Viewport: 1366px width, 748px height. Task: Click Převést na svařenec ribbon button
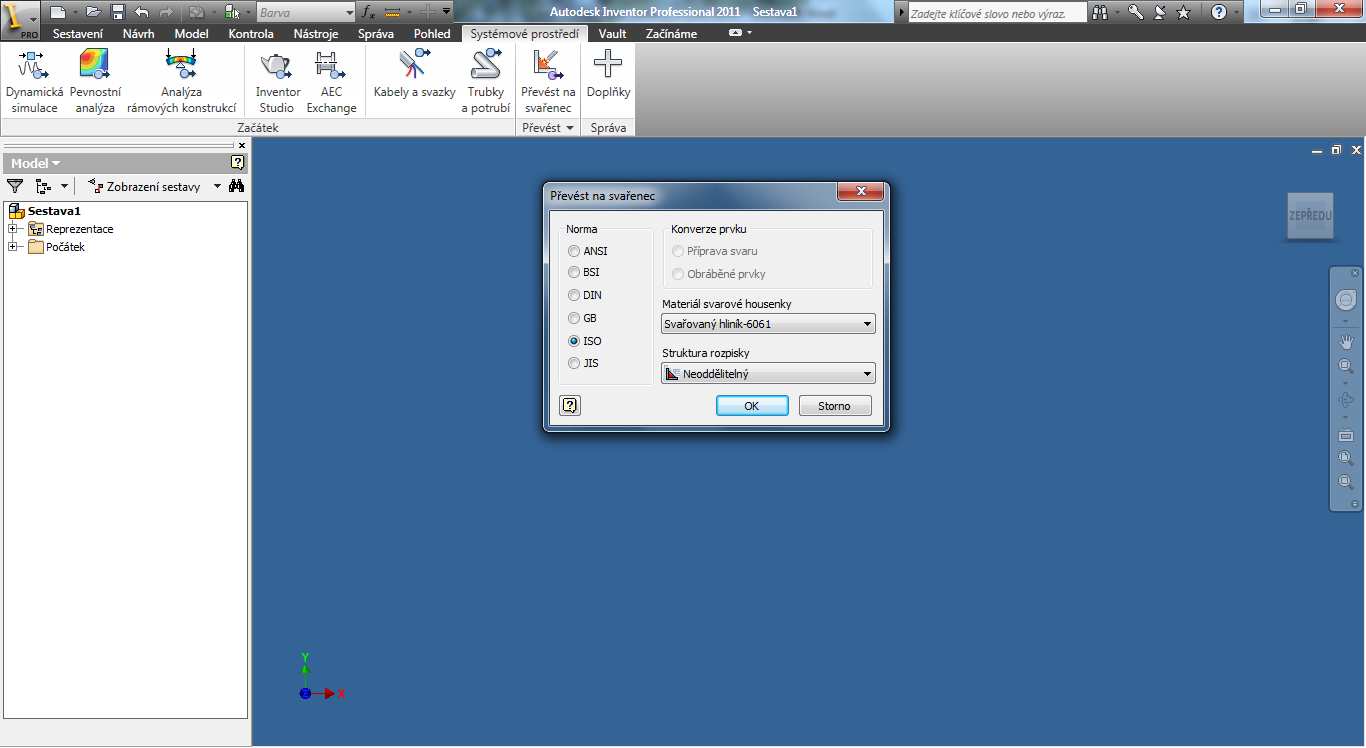coord(548,82)
